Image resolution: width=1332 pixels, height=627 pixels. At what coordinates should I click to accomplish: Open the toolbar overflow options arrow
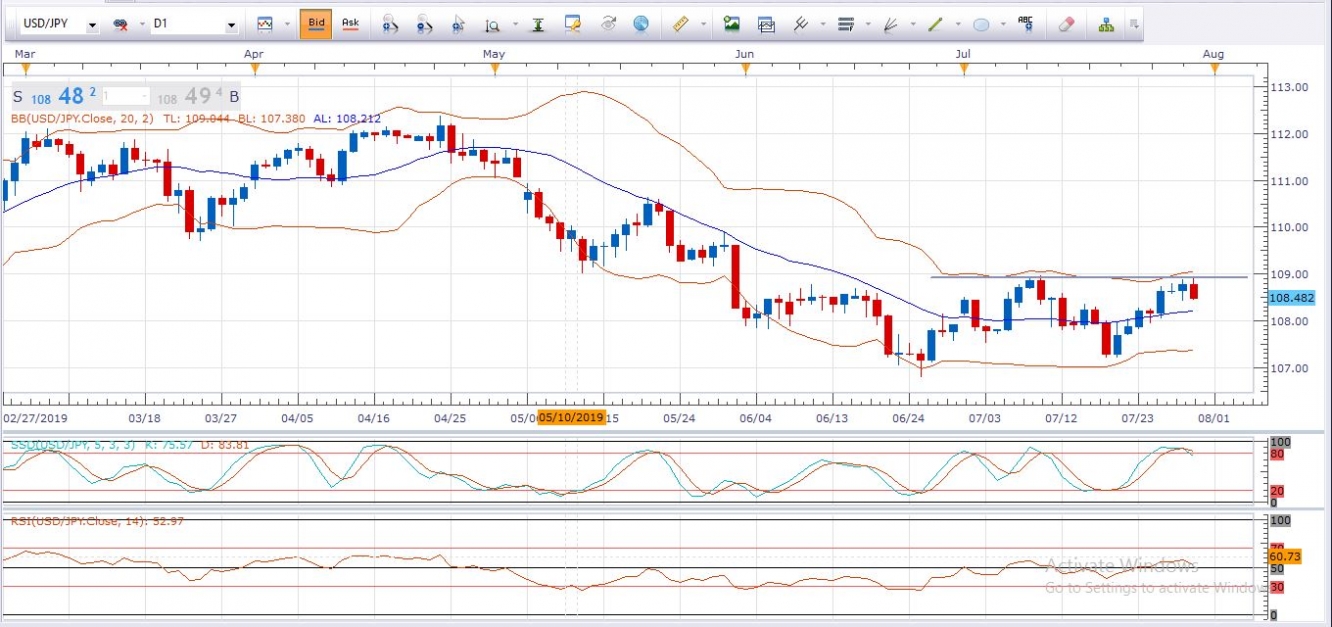coord(1134,23)
